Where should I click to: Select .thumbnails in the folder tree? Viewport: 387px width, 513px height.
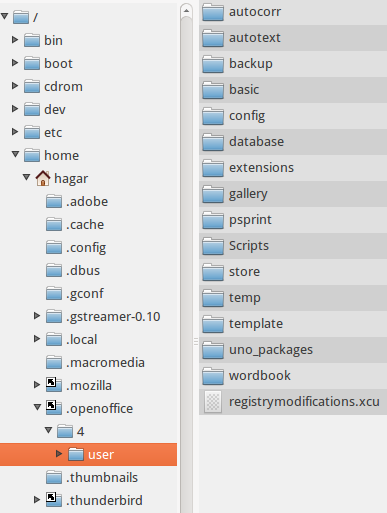[x=102, y=477]
